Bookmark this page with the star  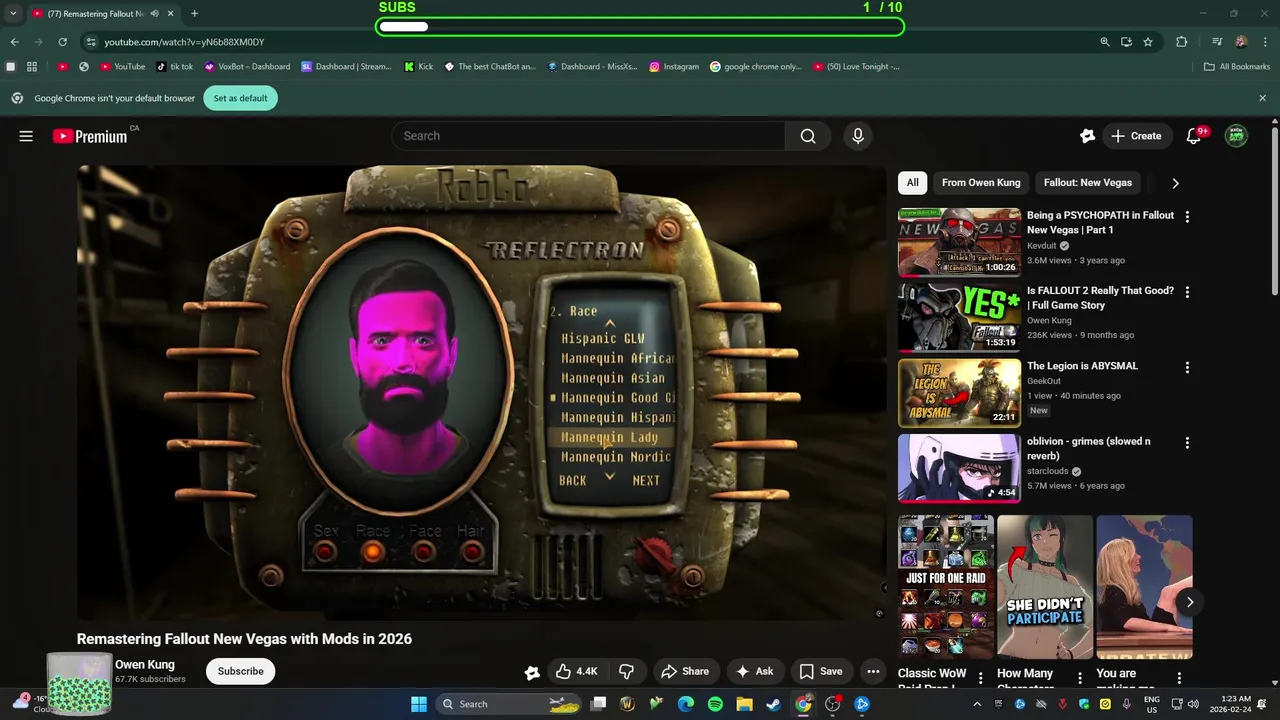[1148, 42]
